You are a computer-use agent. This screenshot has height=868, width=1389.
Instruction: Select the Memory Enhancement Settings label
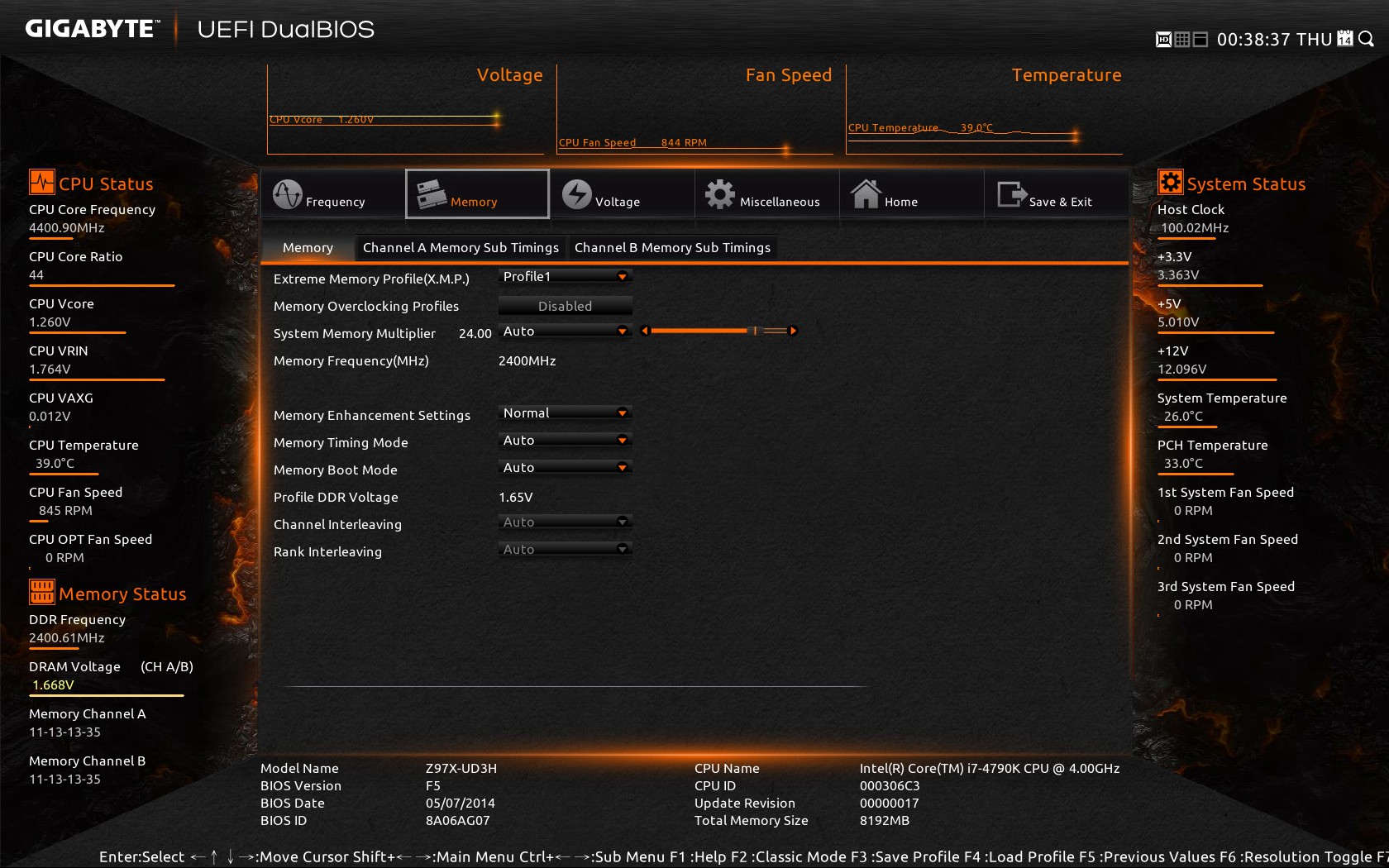pyautogui.click(x=372, y=416)
